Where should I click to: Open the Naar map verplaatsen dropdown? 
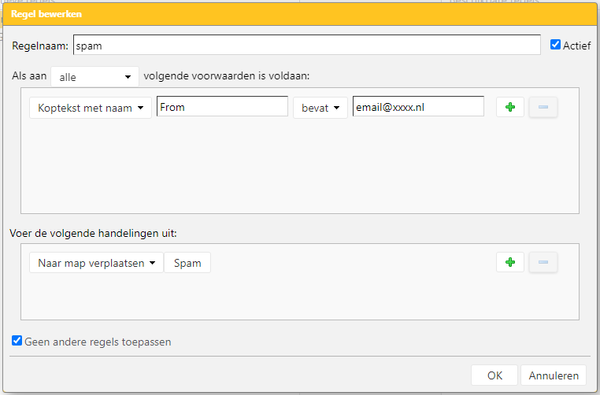click(x=96, y=263)
